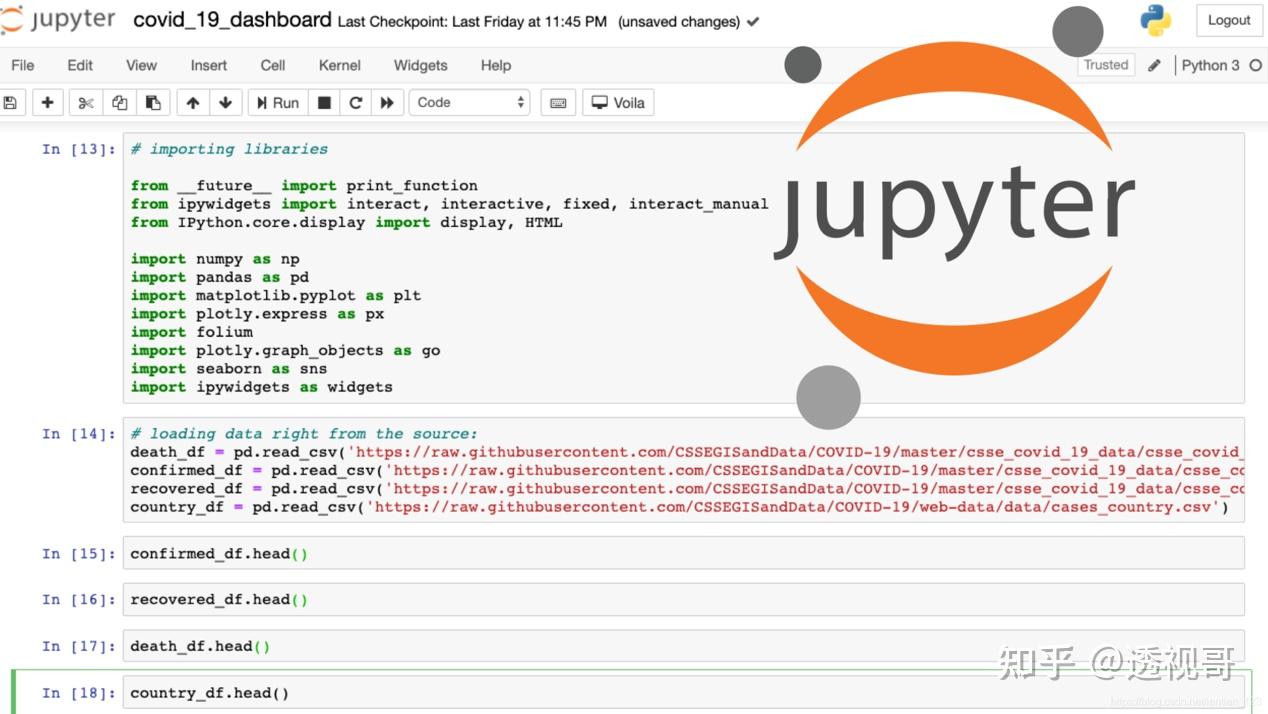
Task: Open the Edit menu
Action: 80,65
